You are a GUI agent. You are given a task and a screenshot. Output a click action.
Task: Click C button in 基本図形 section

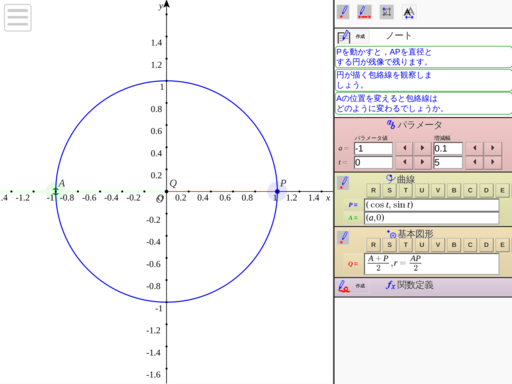(470, 245)
